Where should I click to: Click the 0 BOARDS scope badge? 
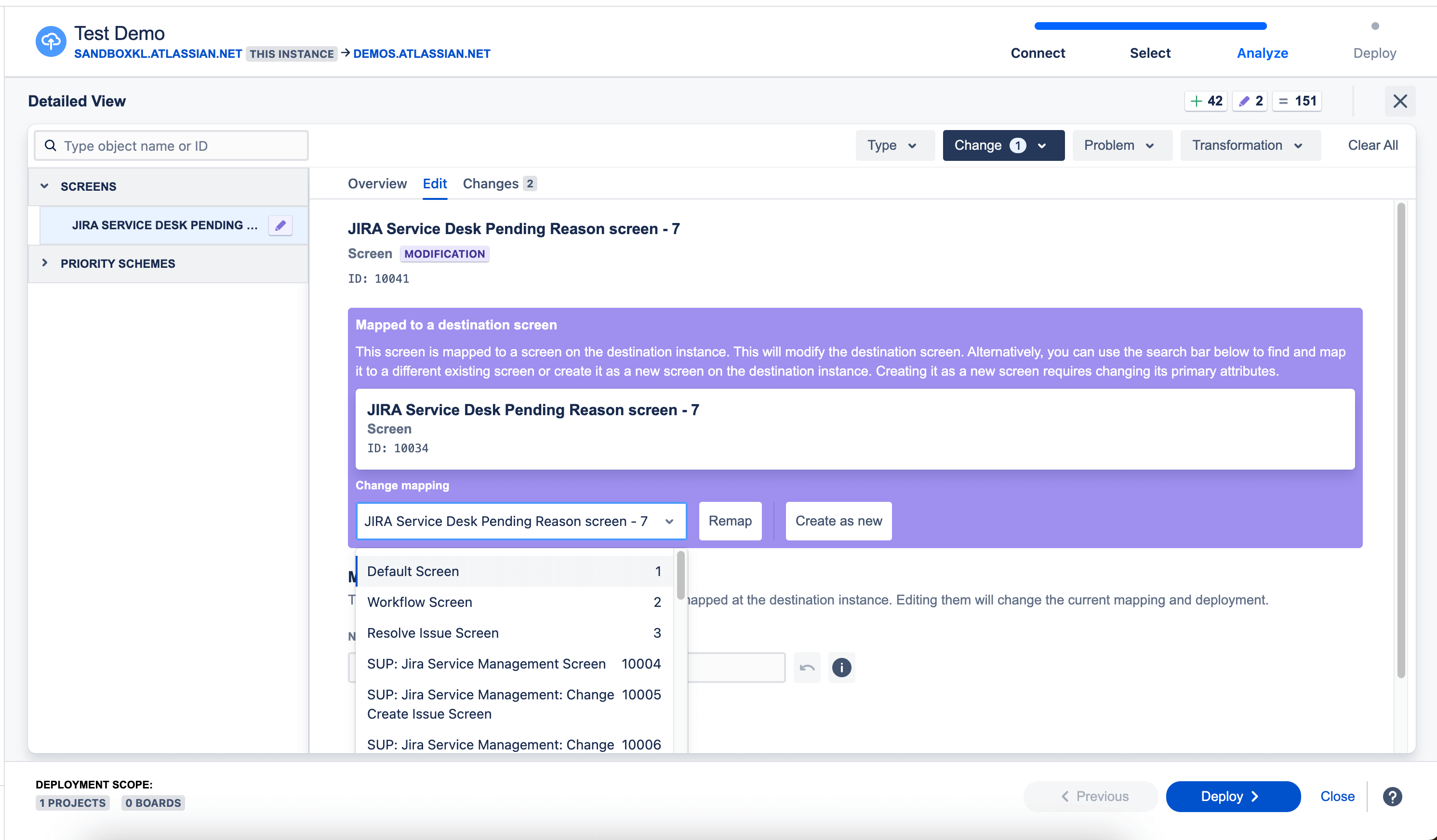(x=153, y=802)
